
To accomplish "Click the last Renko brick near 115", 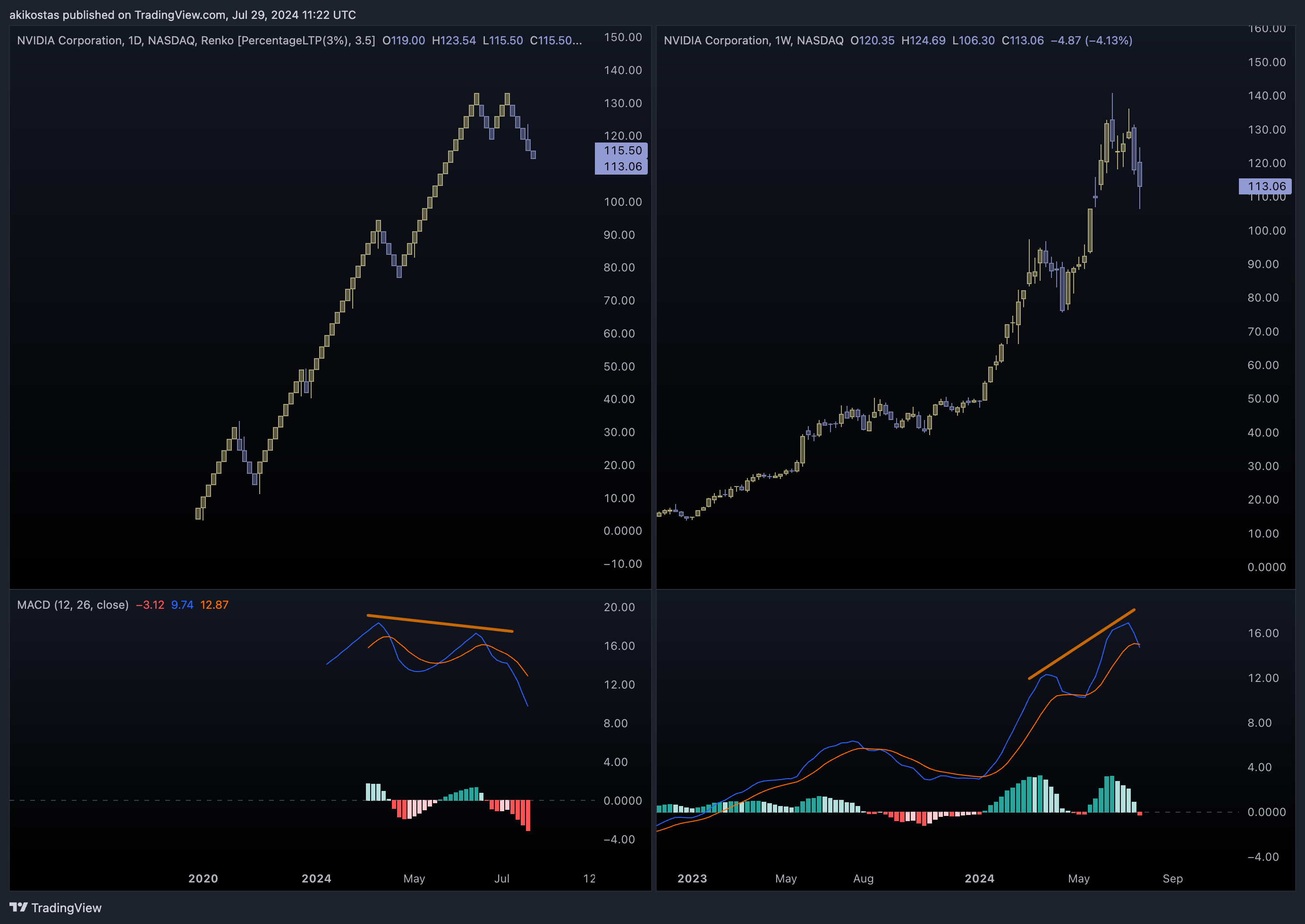I will coord(533,155).
